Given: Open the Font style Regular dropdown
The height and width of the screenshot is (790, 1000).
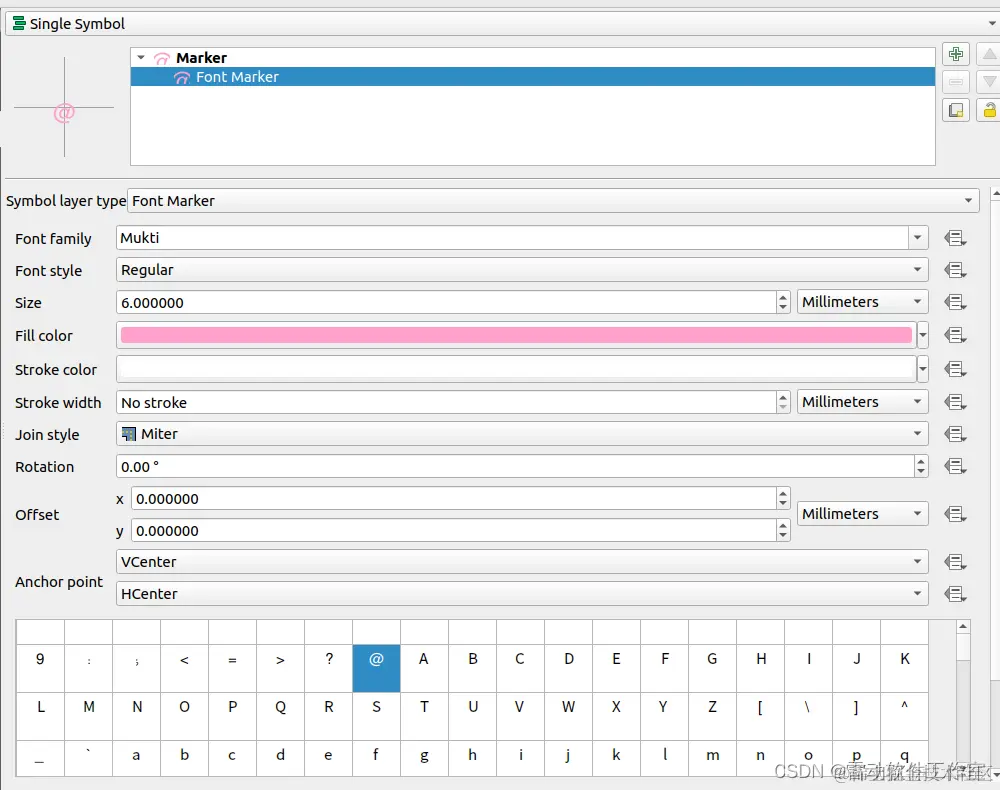Looking at the screenshot, I should (522, 270).
